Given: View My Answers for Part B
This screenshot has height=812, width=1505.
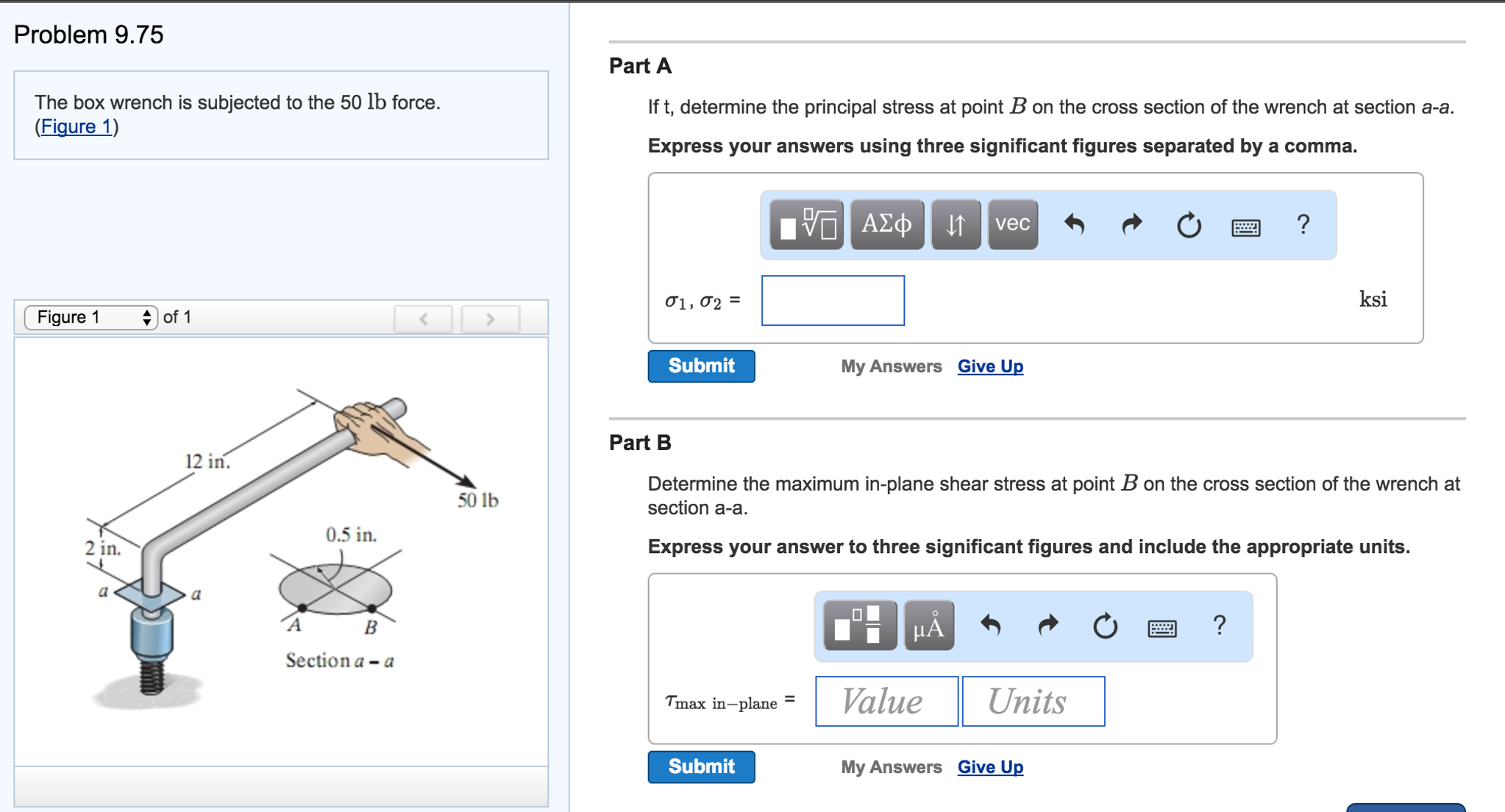Looking at the screenshot, I should [892, 766].
